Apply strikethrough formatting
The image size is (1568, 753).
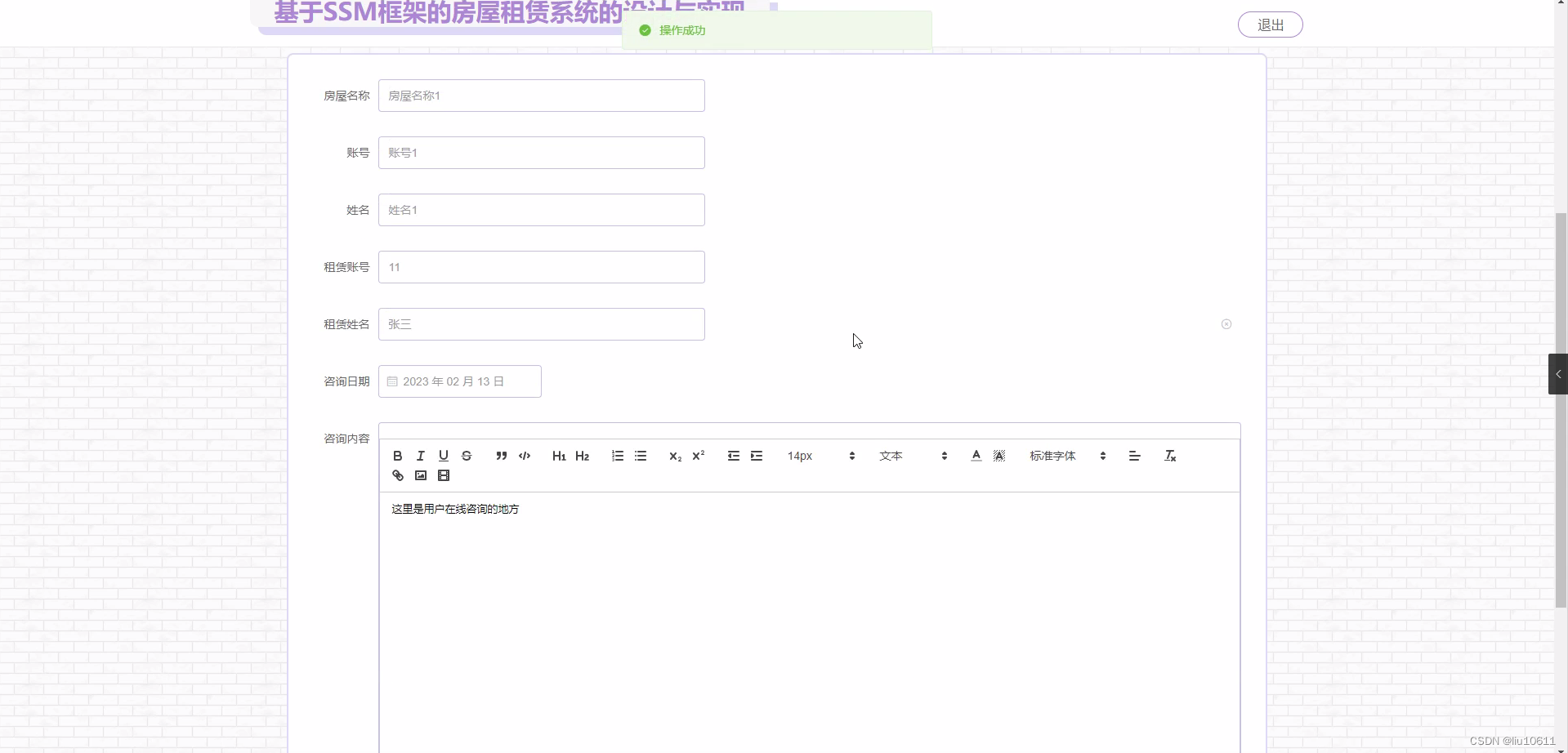click(x=467, y=456)
